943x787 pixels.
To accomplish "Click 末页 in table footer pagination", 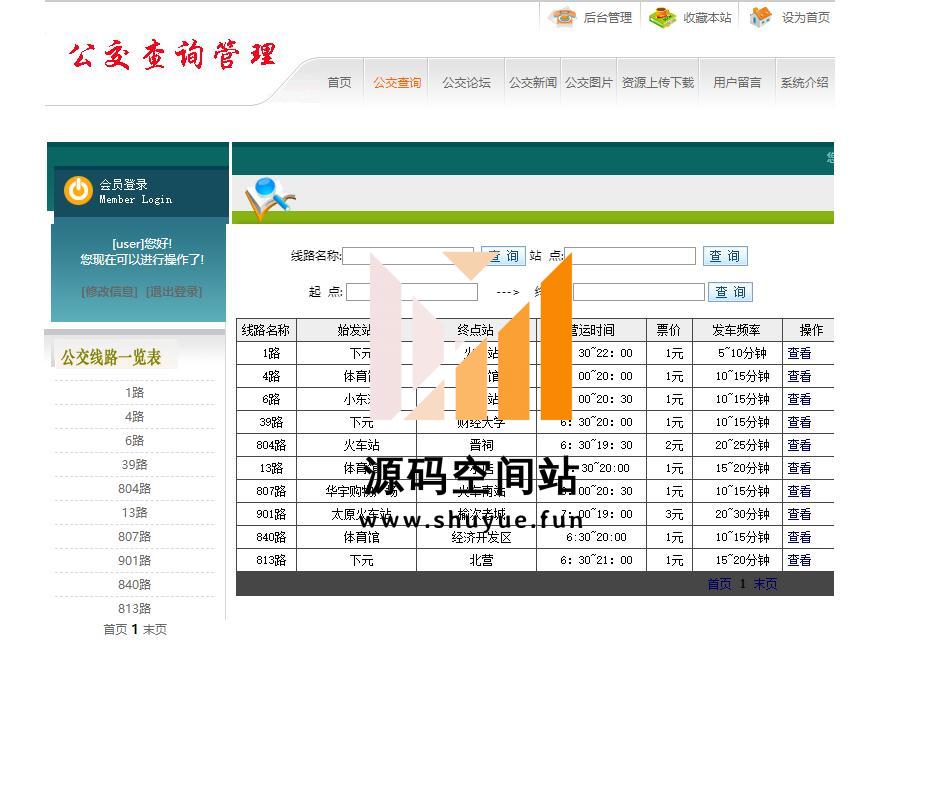I will [765, 584].
